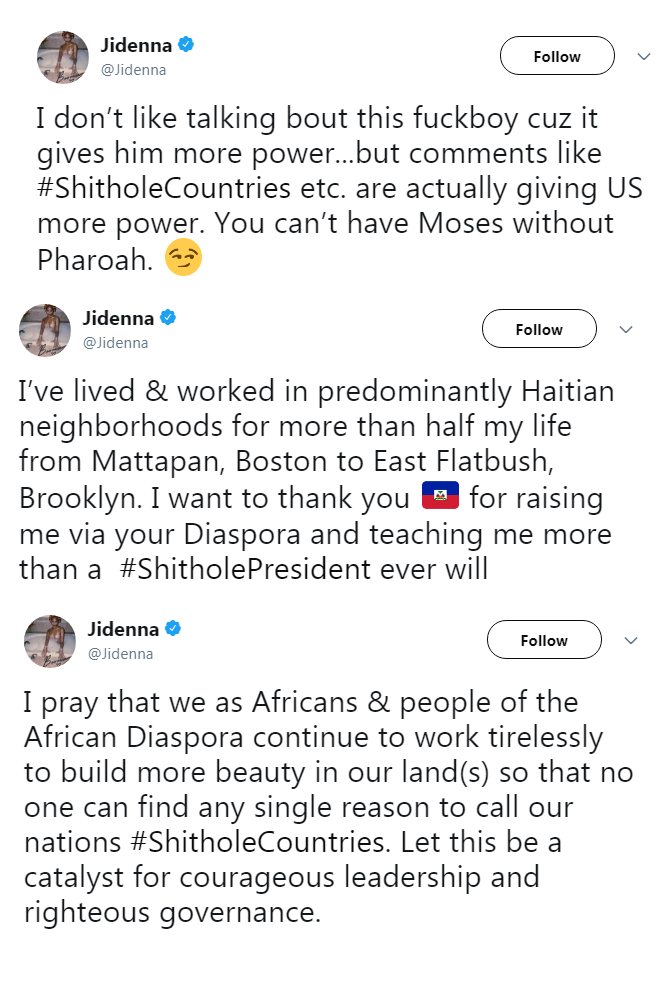
Task: Click the Haitian flag emoji
Action: tap(440, 496)
